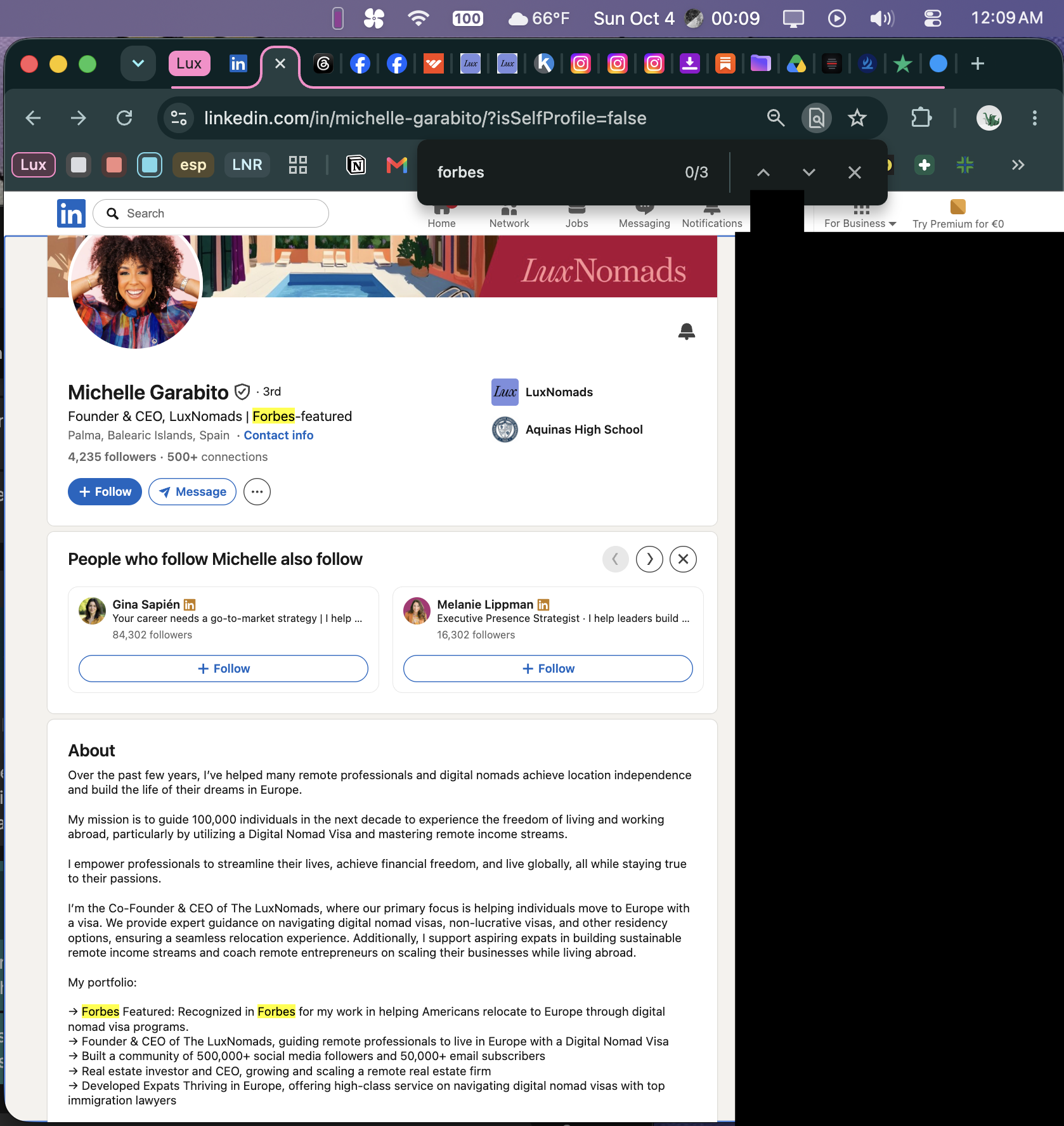
Task: Switch to the LinkedIn tab
Action: tap(238, 63)
